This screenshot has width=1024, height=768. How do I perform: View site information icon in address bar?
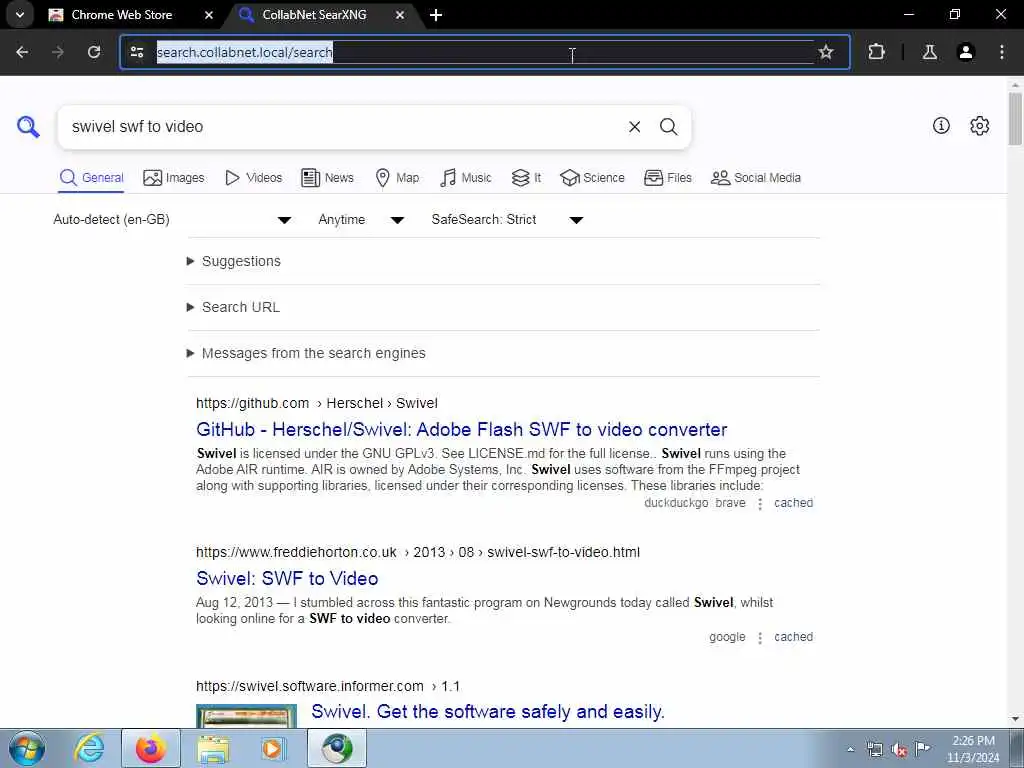pyautogui.click(x=136, y=52)
